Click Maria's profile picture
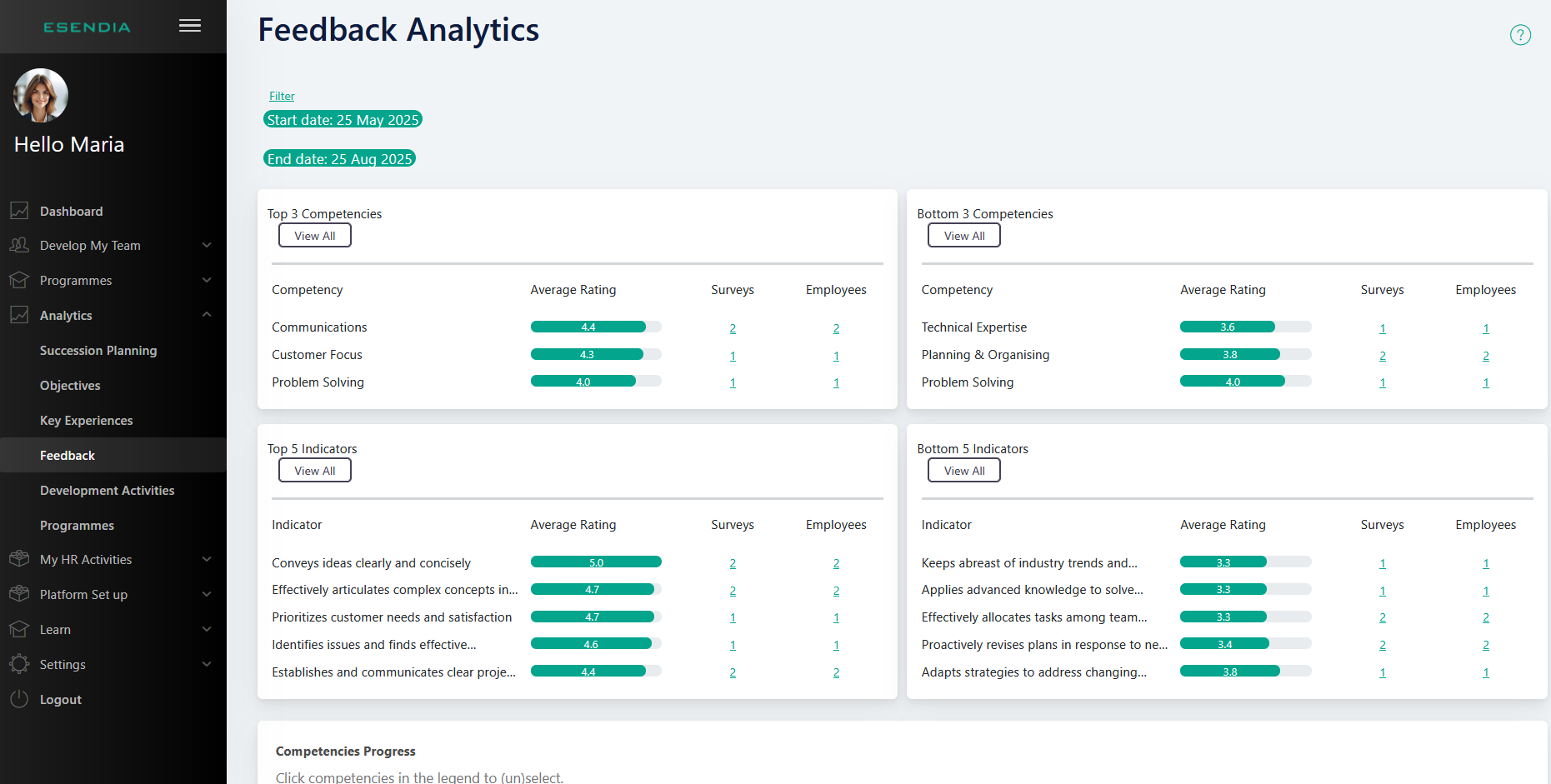The height and width of the screenshot is (784, 1551). (41, 95)
